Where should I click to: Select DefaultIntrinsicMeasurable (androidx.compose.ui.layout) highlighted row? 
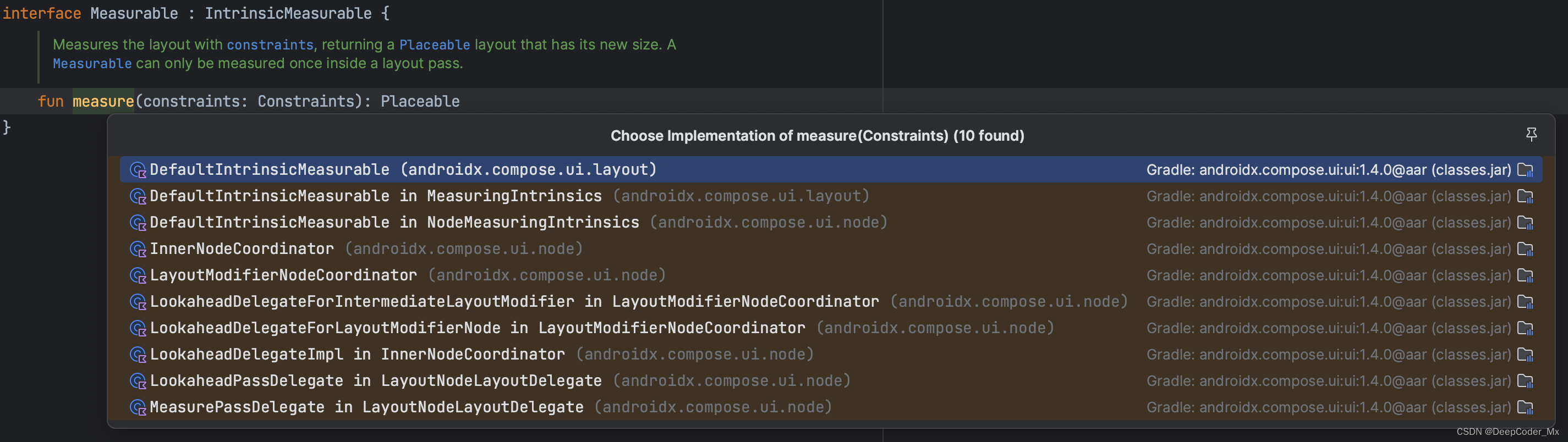pos(831,170)
